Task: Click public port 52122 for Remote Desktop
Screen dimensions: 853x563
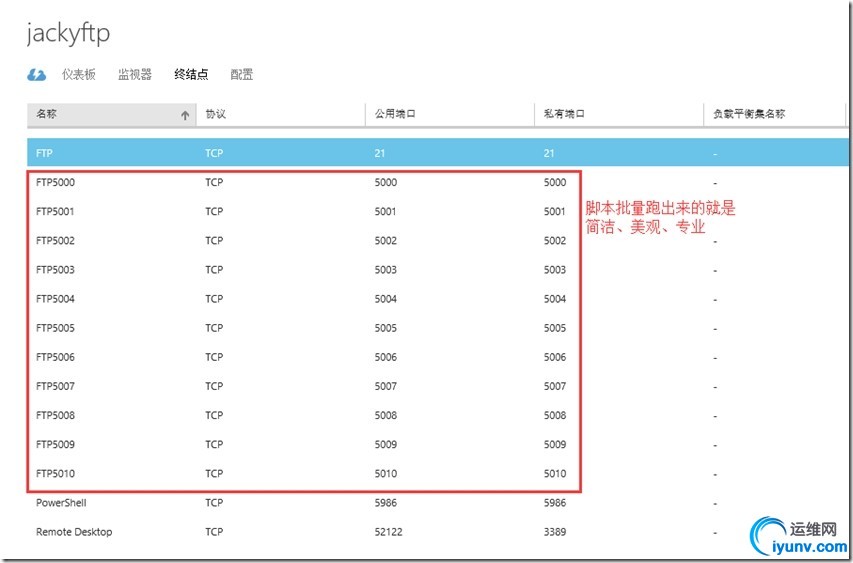Action: click(388, 532)
